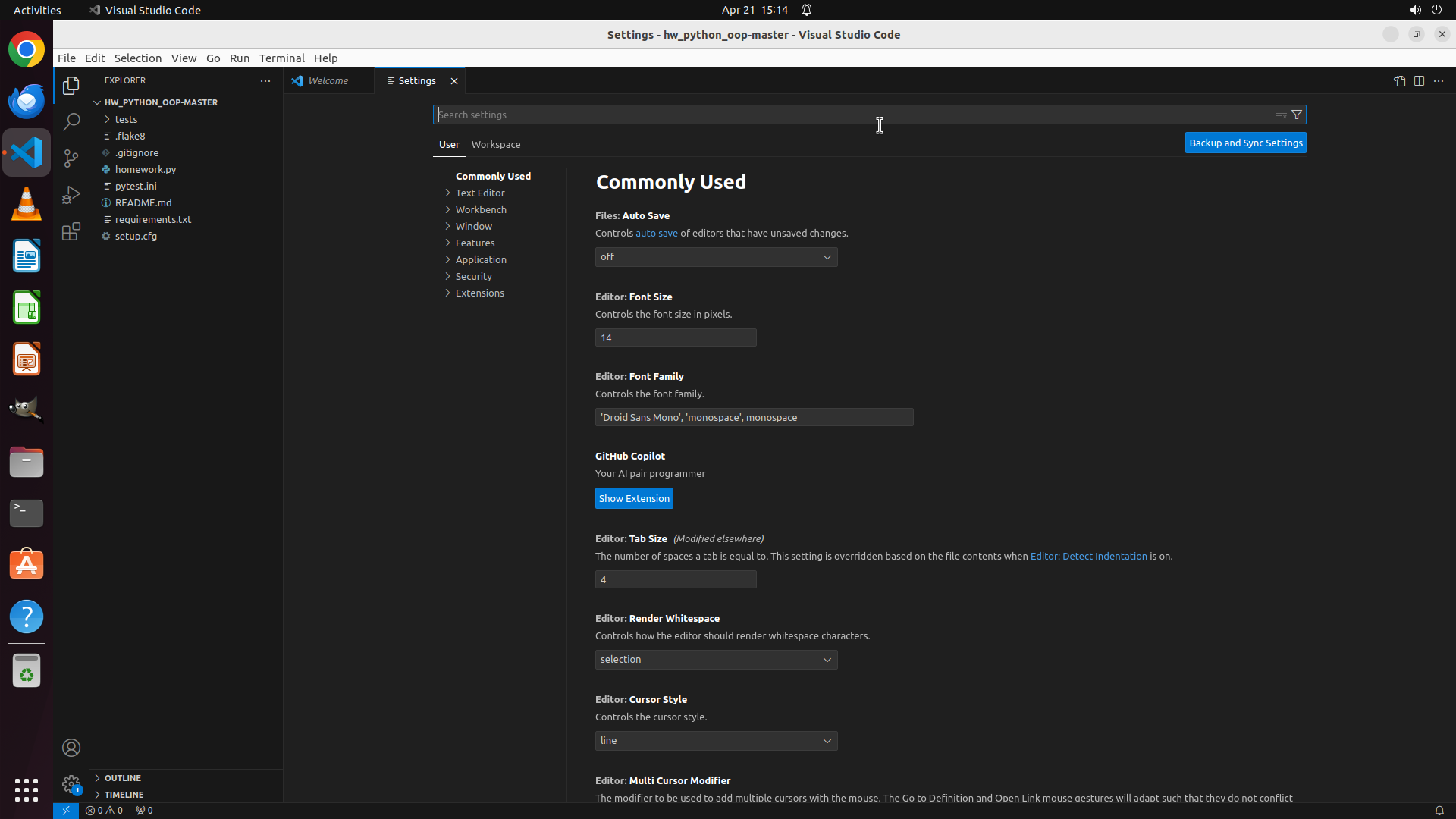This screenshot has width=1456, height=819.
Task: Open the Search view in activity bar
Action: tap(71, 121)
